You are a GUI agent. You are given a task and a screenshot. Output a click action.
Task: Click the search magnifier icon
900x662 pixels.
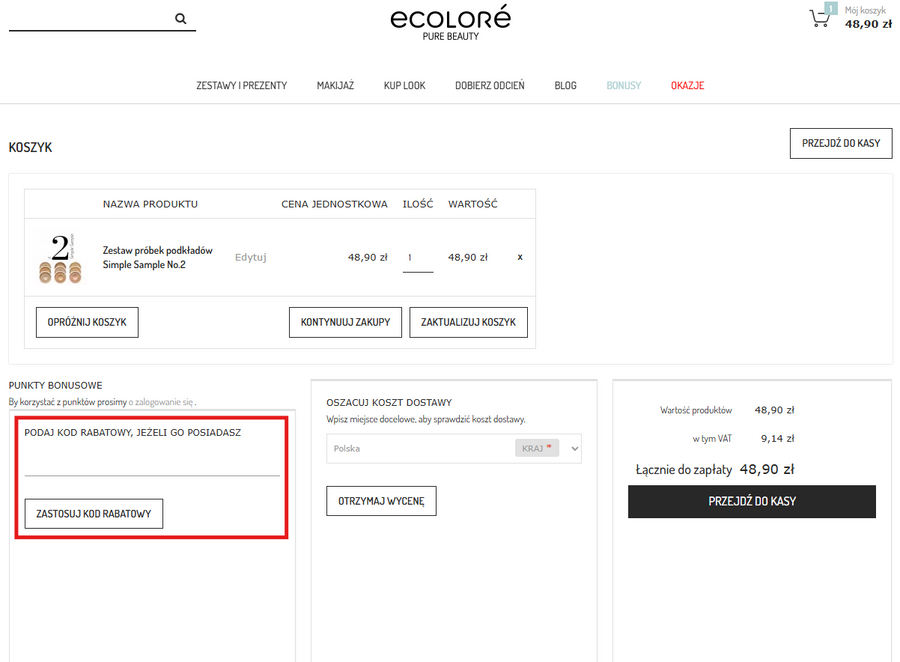[181, 18]
